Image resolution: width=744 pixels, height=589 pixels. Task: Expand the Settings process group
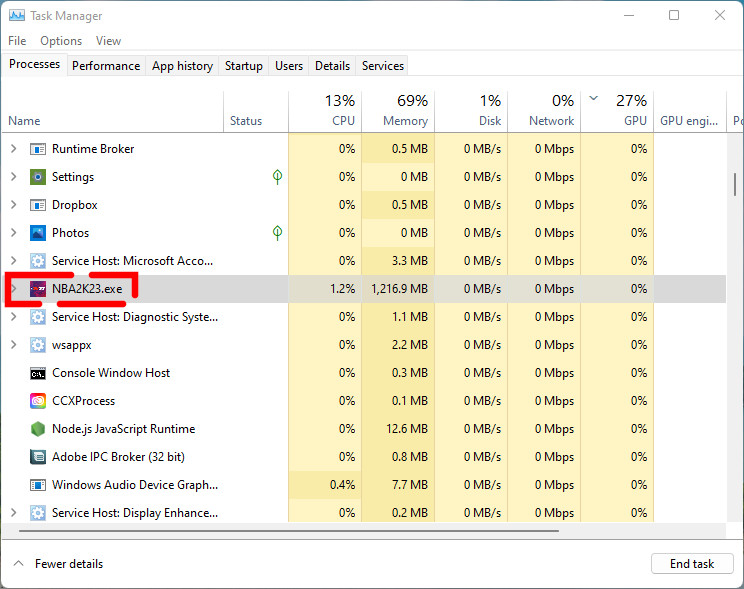tap(14, 177)
